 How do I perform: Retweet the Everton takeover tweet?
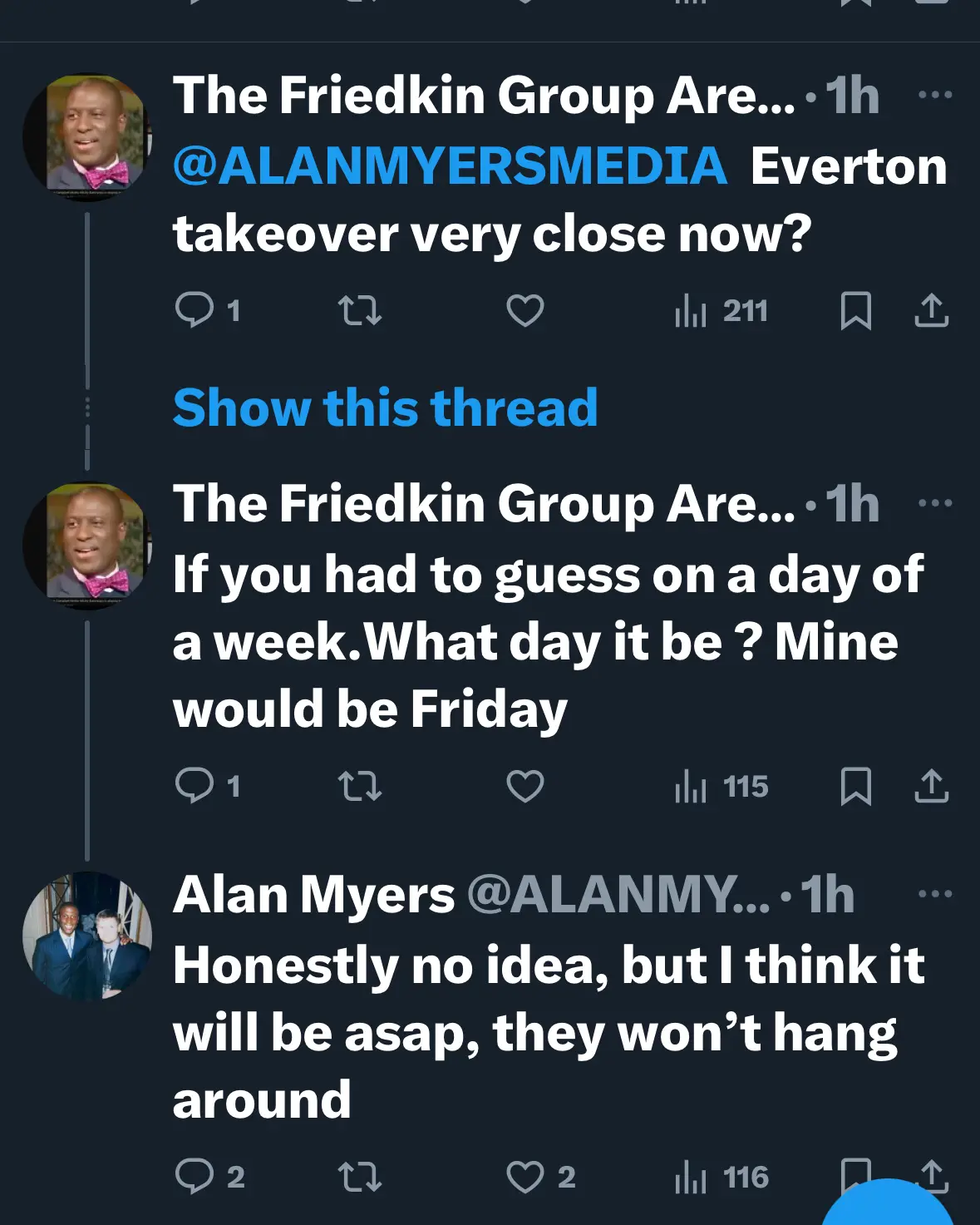360,311
